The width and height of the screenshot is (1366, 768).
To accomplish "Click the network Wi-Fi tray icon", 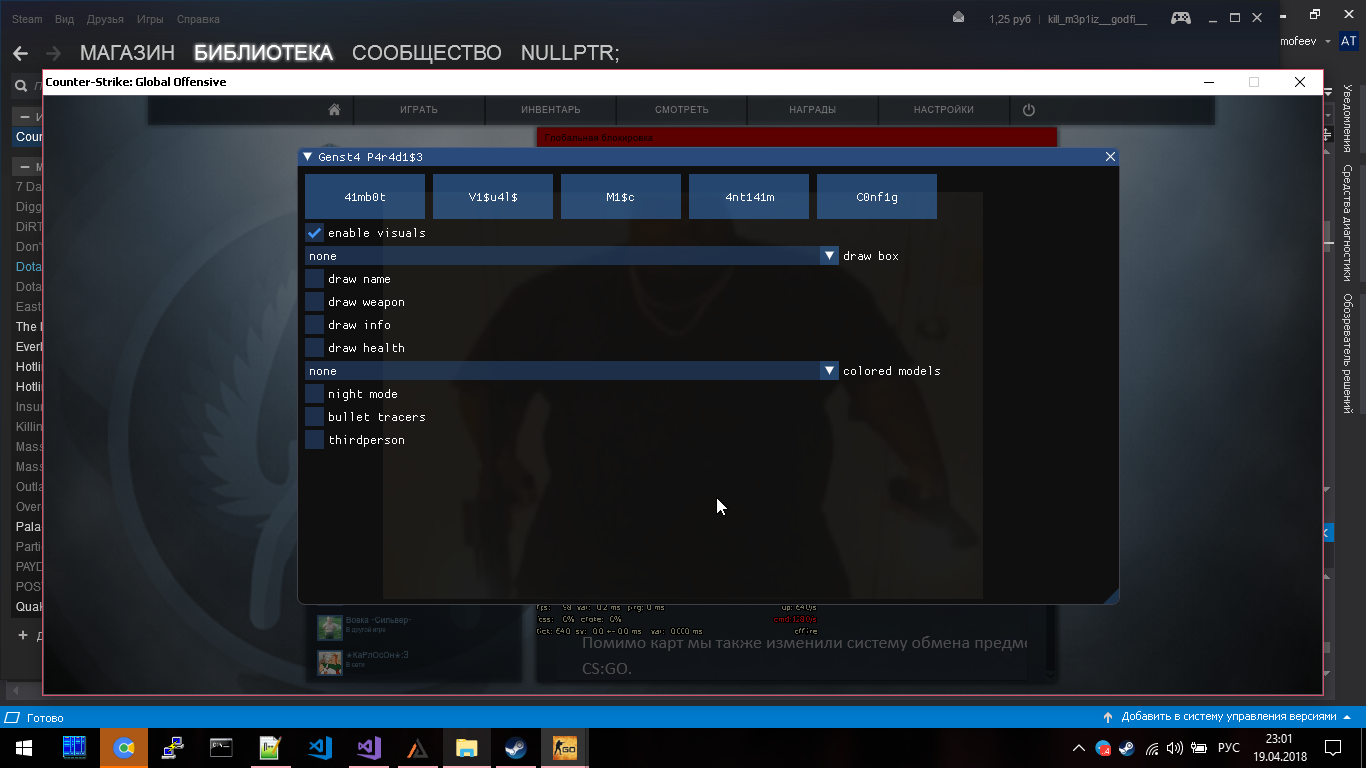I will [1151, 748].
